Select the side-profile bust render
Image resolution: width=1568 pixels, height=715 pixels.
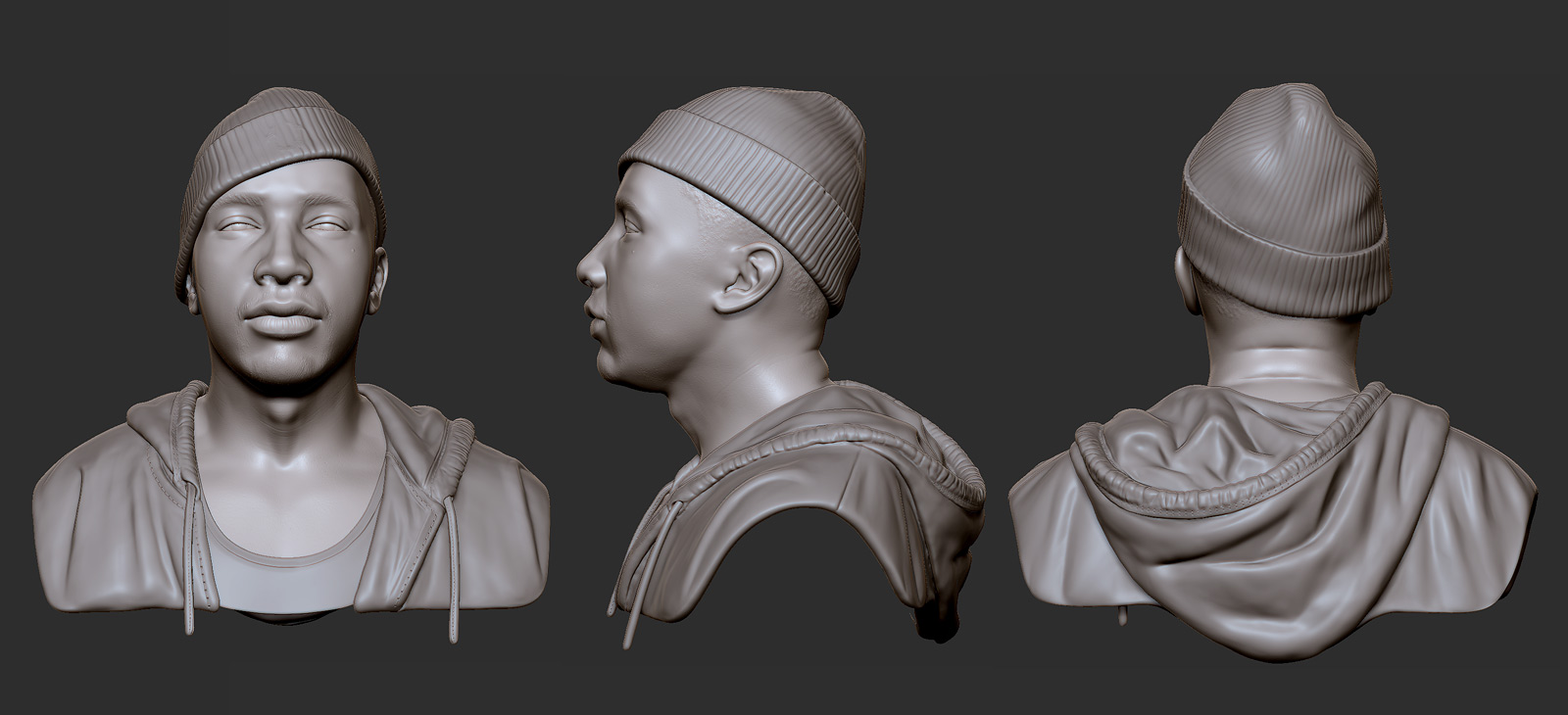780,365
